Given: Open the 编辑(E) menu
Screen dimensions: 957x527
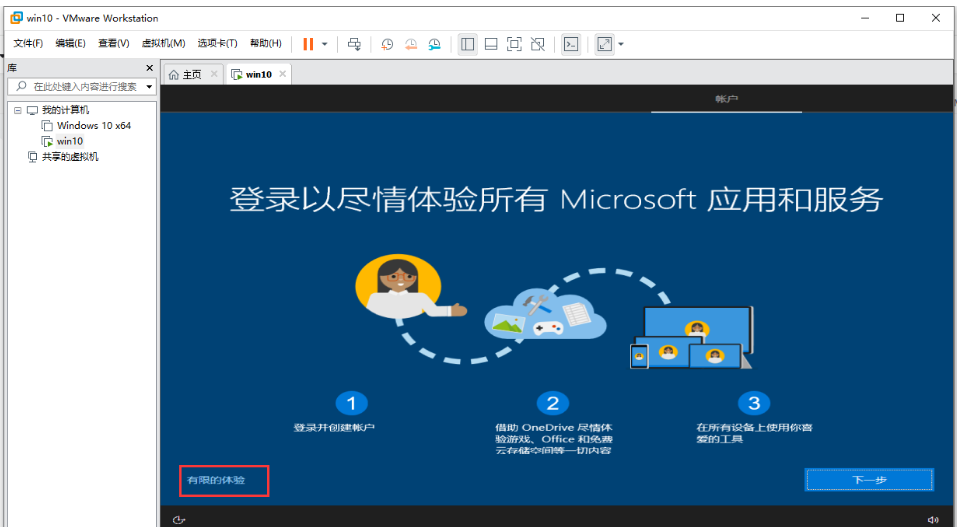Looking at the screenshot, I should 70,43.
